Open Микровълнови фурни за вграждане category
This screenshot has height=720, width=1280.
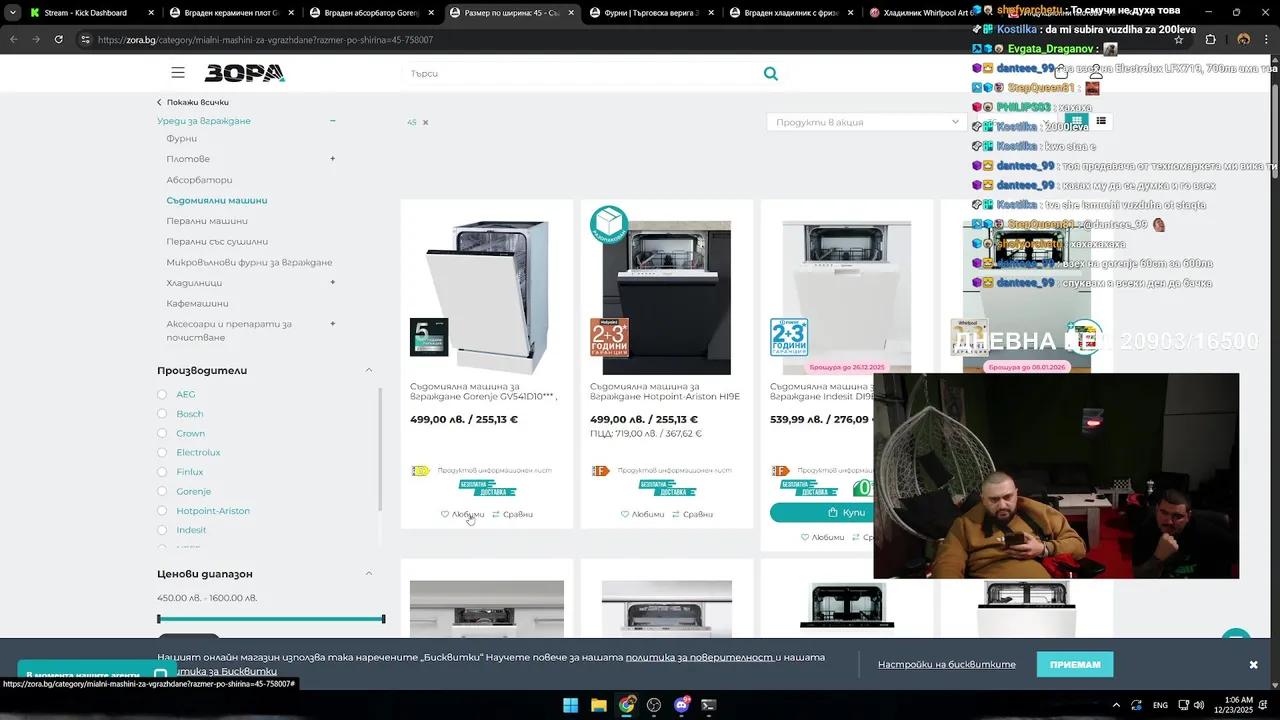pyautogui.click(x=249, y=263)
